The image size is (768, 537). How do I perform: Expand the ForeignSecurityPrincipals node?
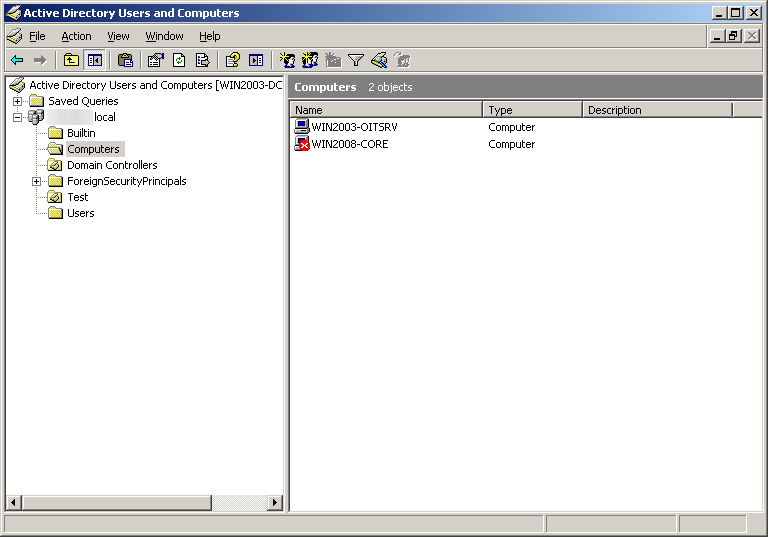36,182
